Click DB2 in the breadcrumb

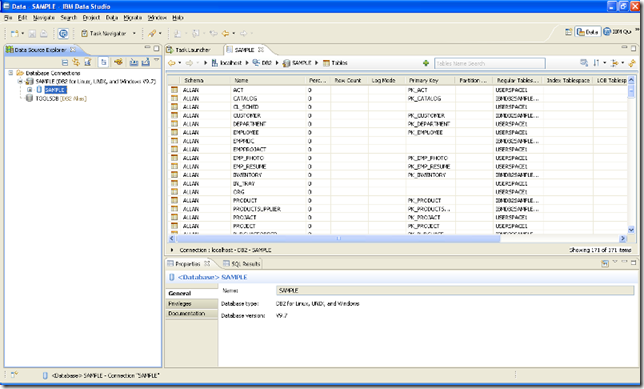pyautogui.click(x=262, y=63)
